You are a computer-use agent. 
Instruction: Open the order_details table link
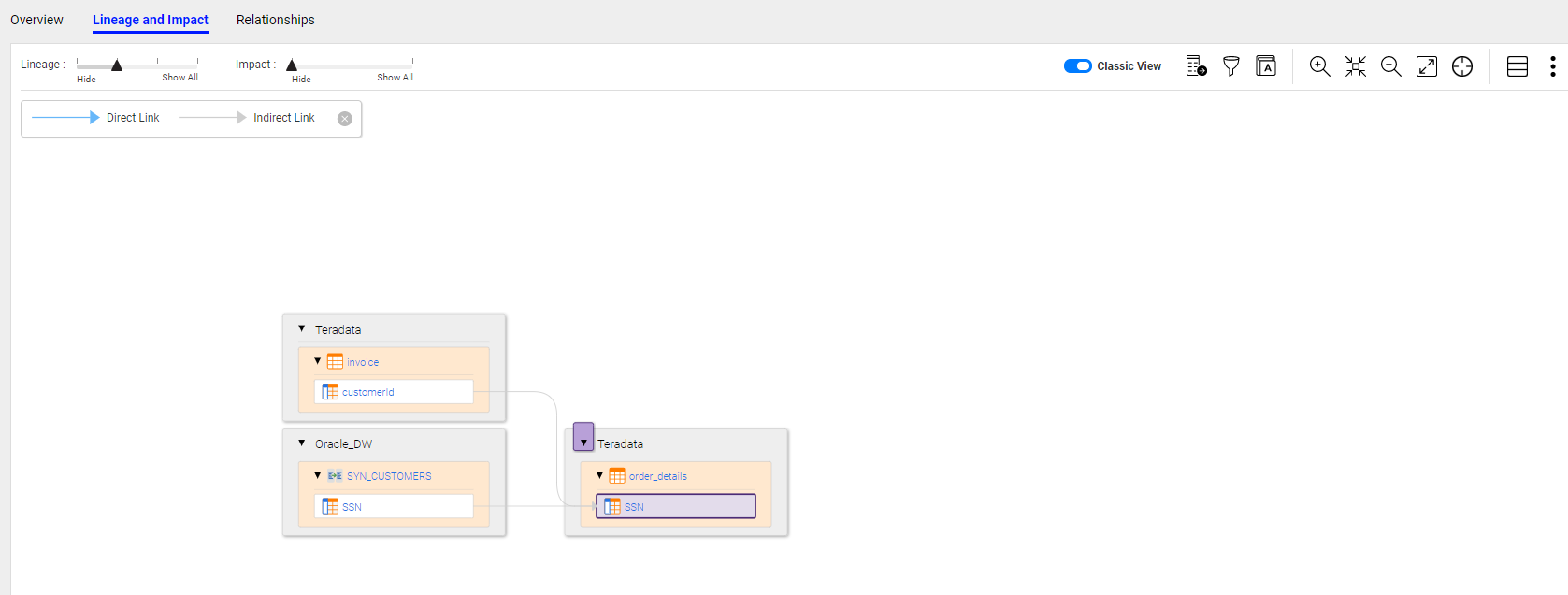[658, 476]
